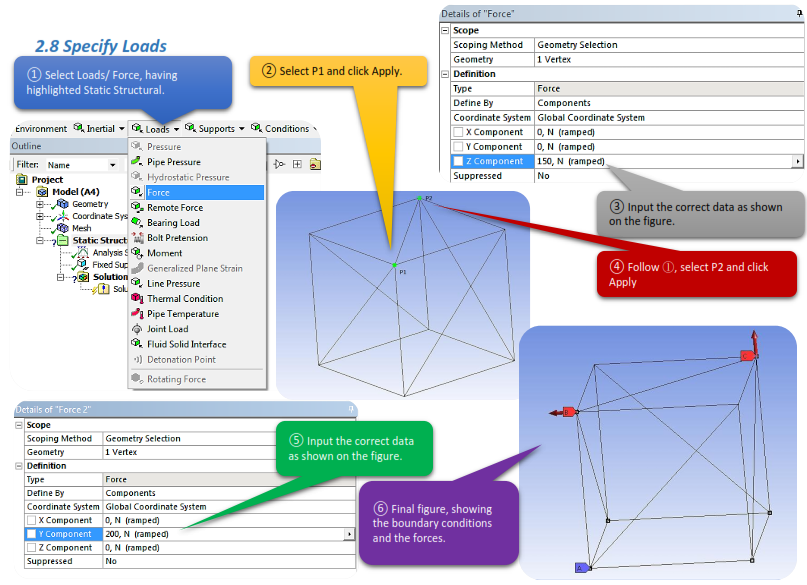Open the Filter Name combo box
This screenshot has width=807, height=585.
[x=81, y=165]
